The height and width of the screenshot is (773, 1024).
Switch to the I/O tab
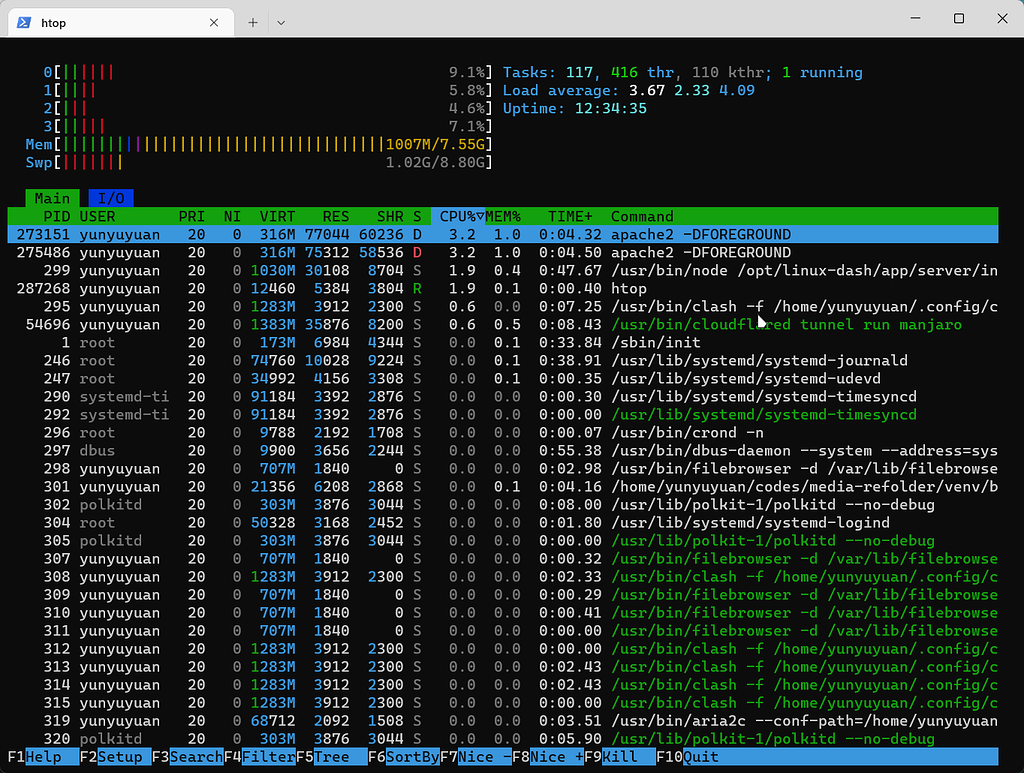tap(110, 198)
